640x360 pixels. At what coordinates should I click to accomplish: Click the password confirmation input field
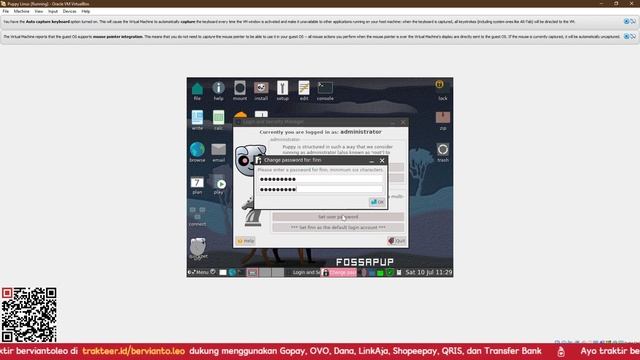(321, 189)
